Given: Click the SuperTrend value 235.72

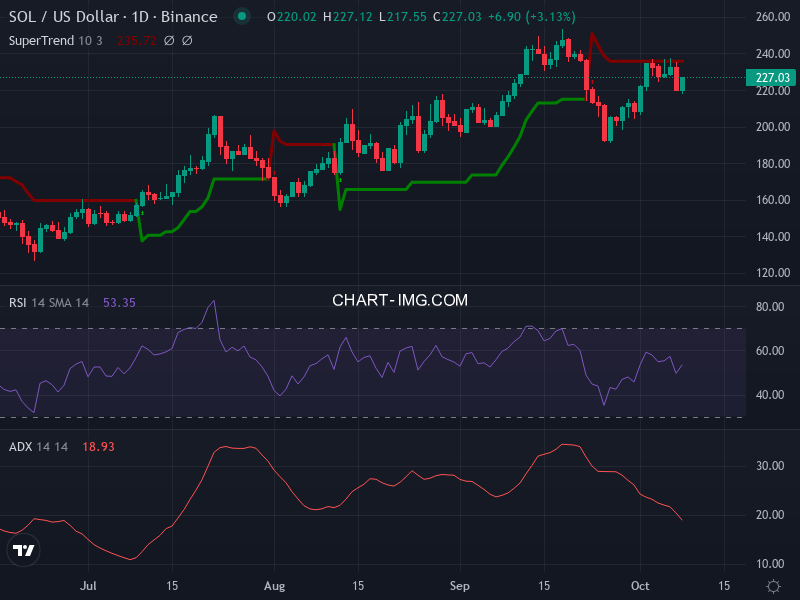Looking at the screenshot, I should 137,41.
